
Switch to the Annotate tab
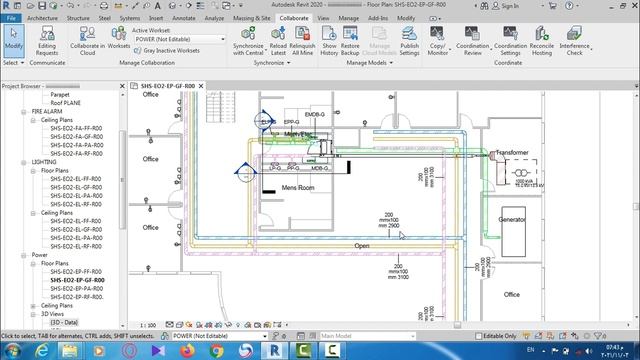184,18
